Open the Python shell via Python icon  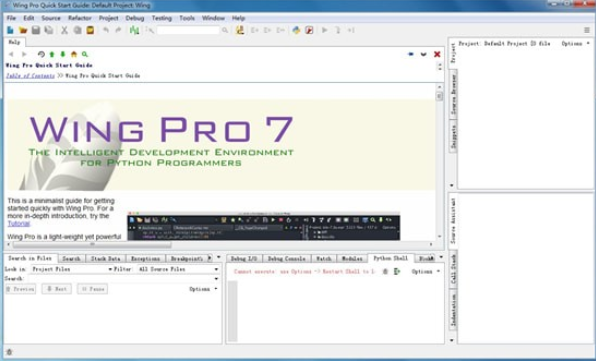tap(296, 30)
